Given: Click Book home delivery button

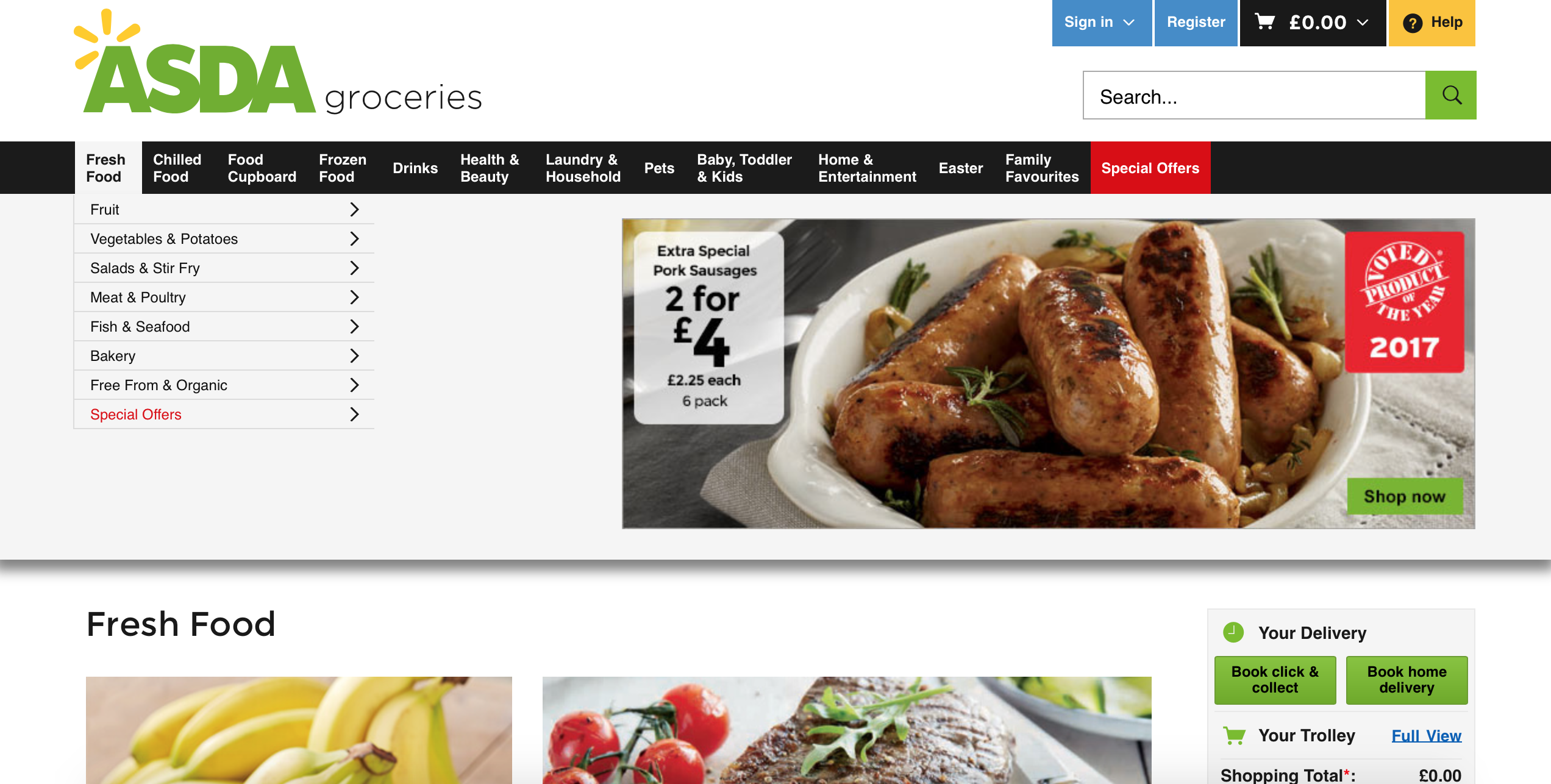Looking at the screenshot, I should (1407, 680).
